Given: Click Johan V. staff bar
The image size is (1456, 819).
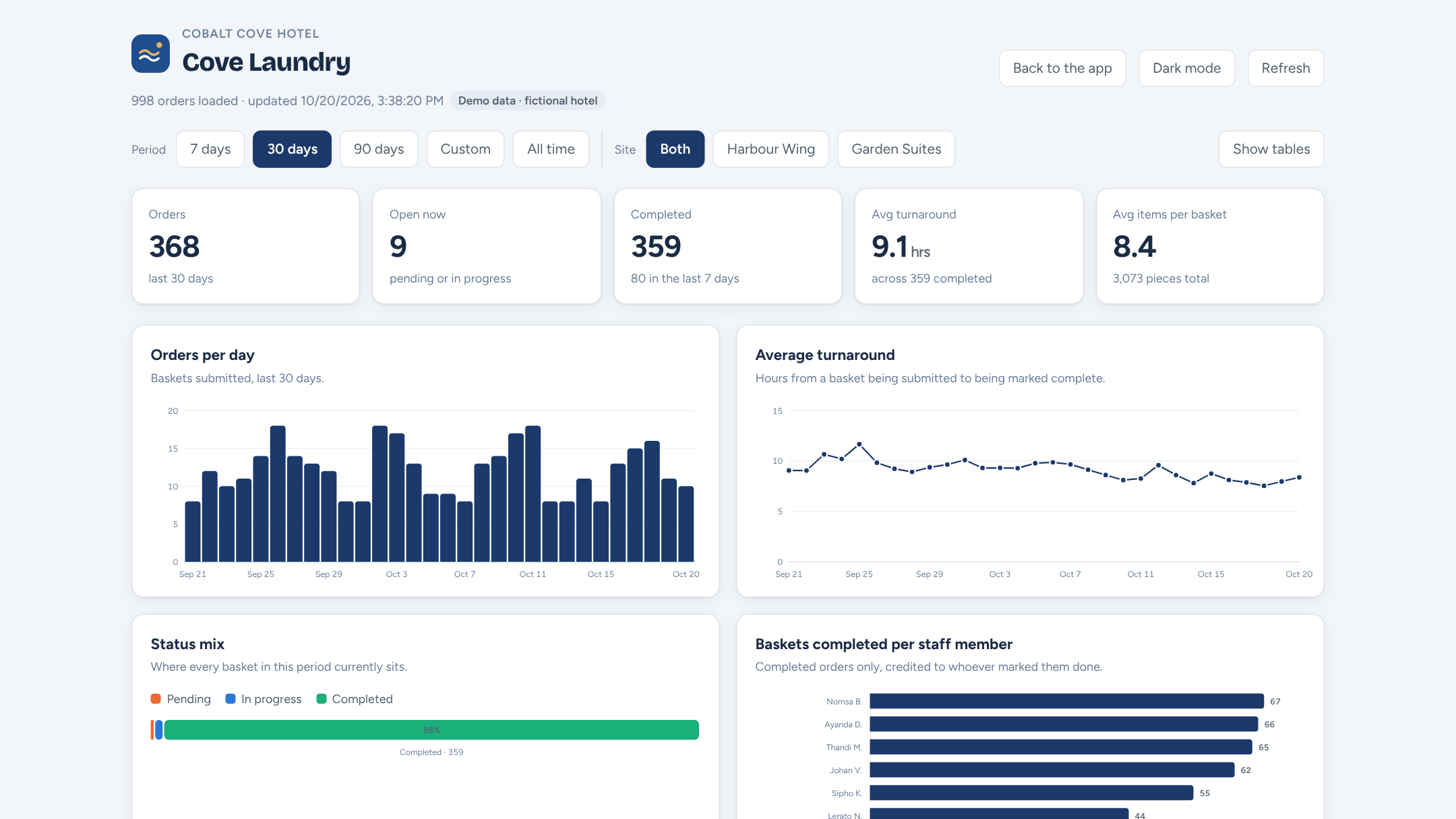Looking at the screenshot, I should [1052, 770].
